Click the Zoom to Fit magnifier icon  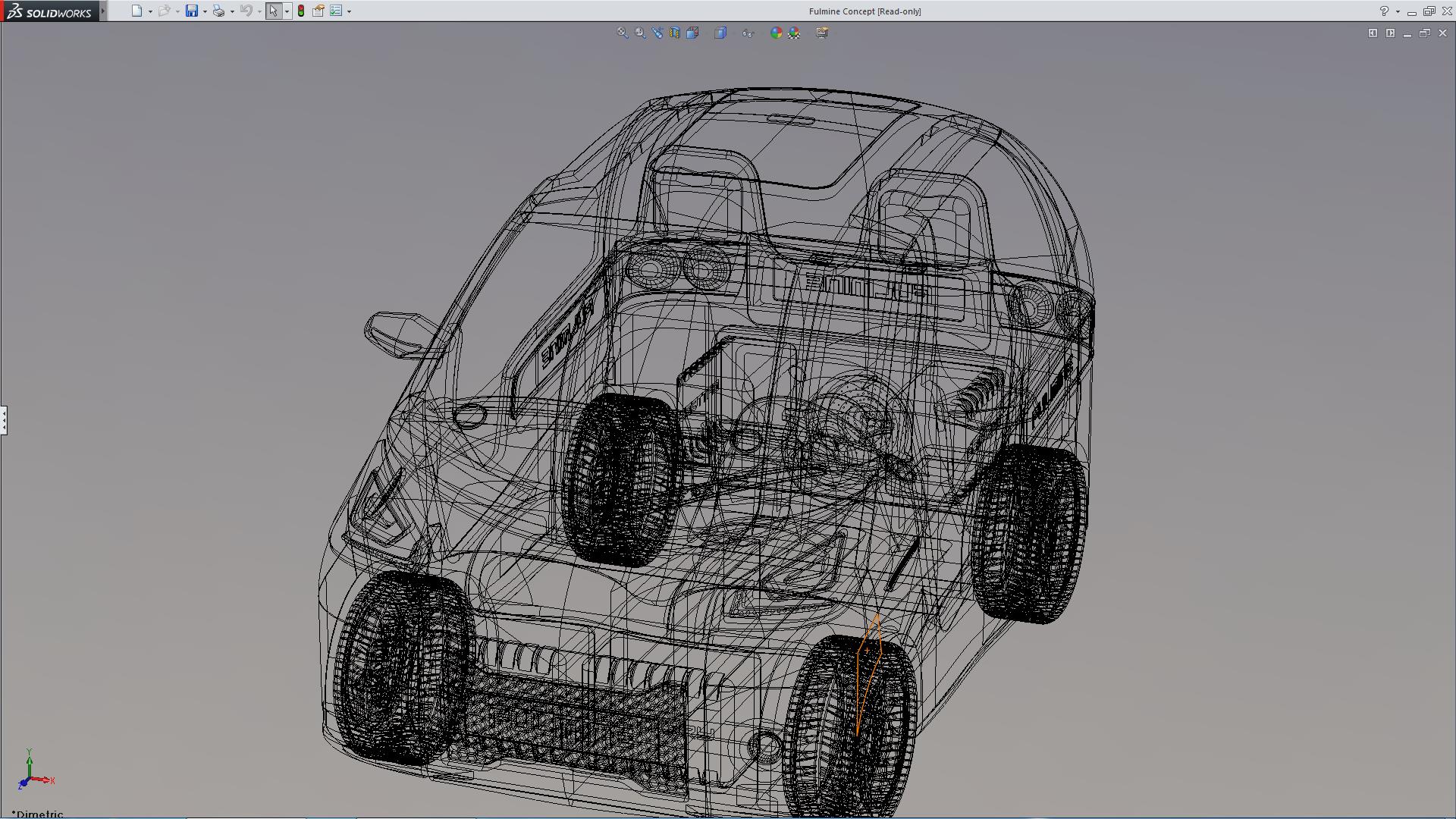(x=623, y=33)
